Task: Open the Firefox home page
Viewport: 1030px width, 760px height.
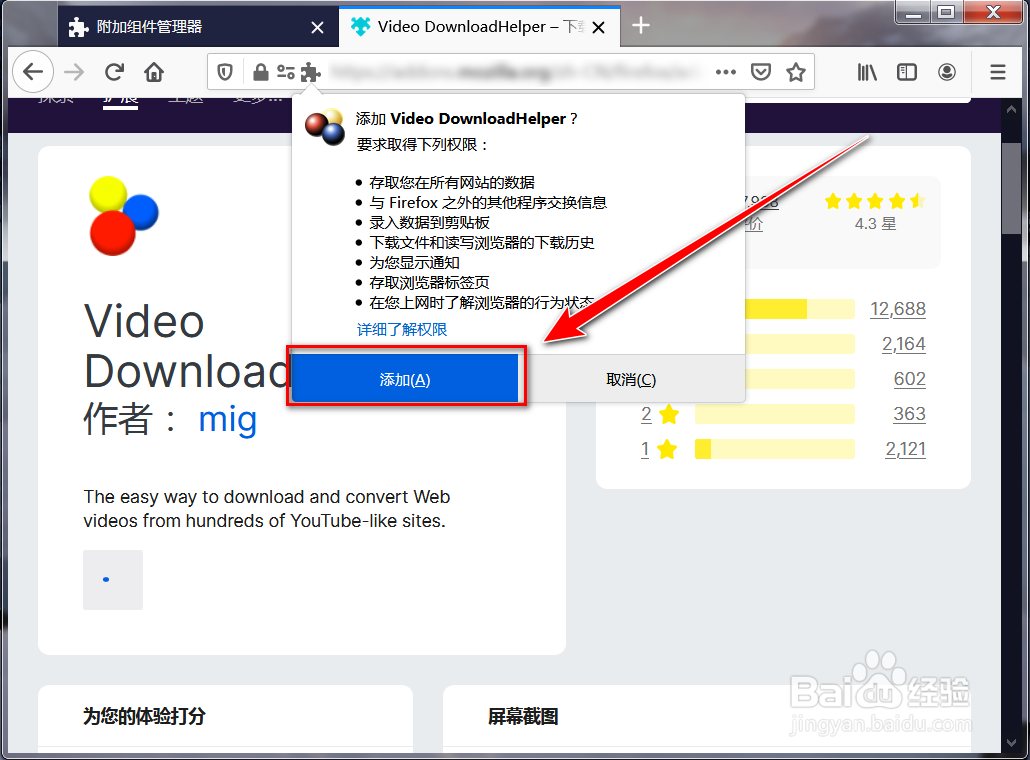Action: pos(154,72)
